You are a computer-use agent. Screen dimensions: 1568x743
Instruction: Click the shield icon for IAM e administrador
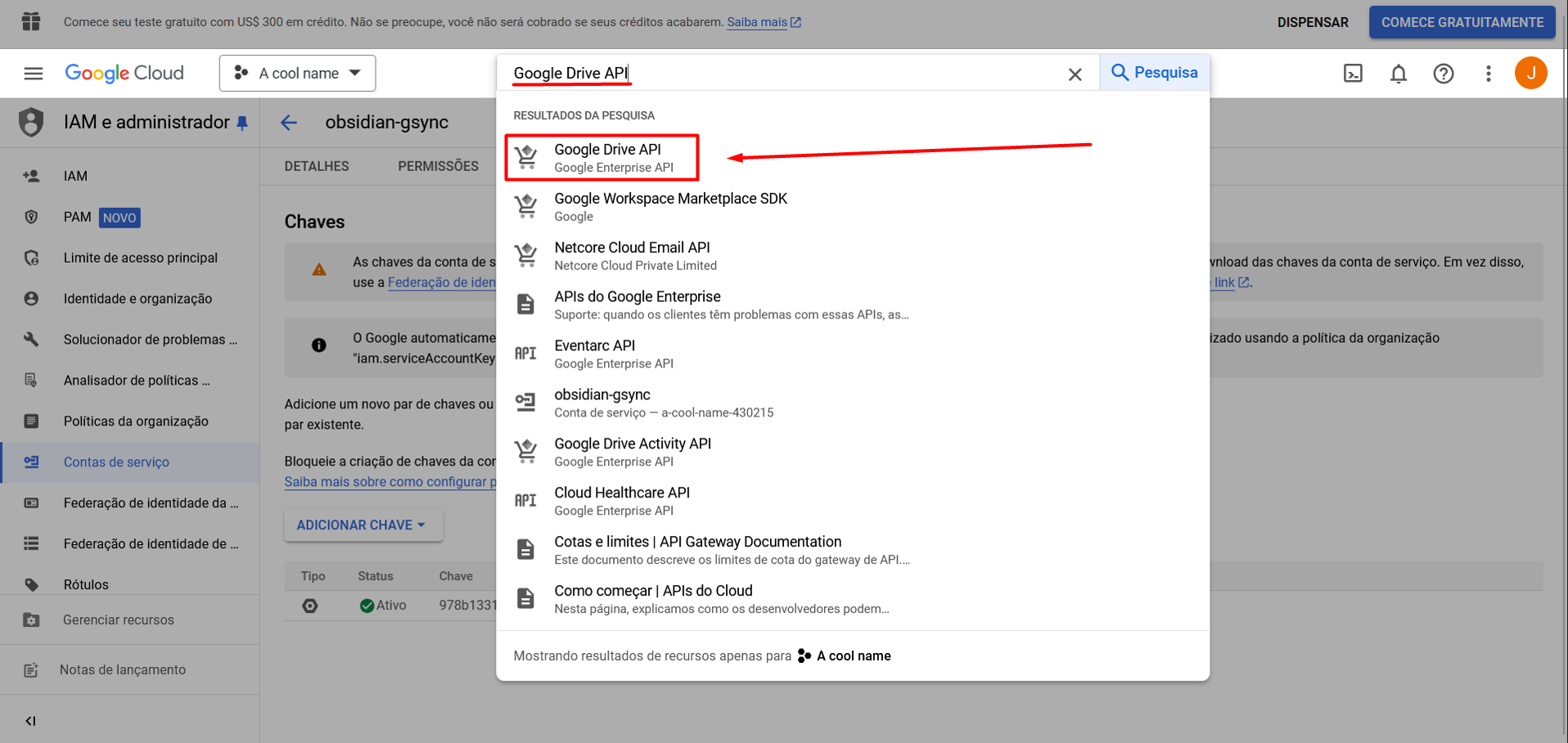31,122
